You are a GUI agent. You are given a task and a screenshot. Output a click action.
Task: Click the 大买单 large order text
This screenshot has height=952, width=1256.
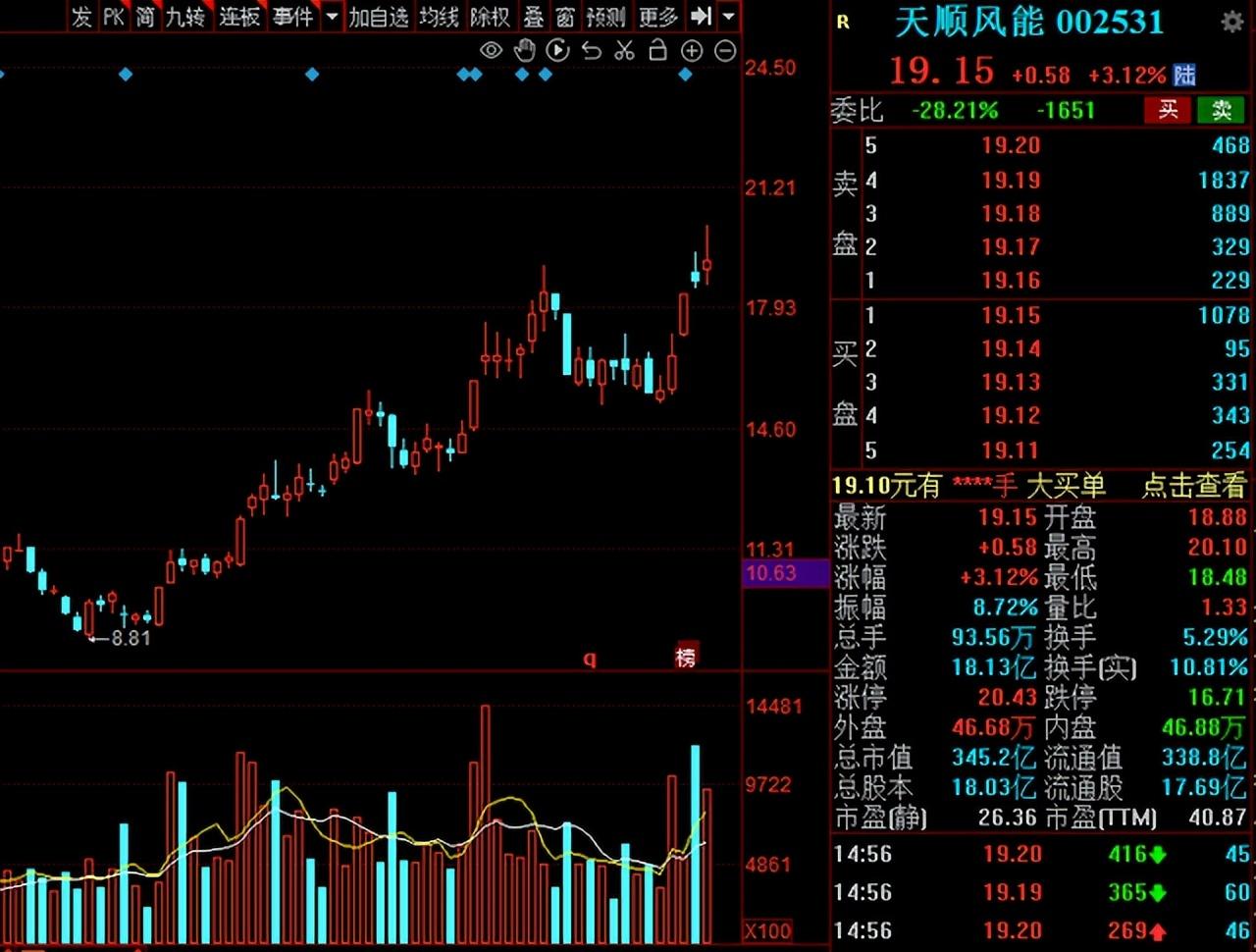click(1066, 485)
